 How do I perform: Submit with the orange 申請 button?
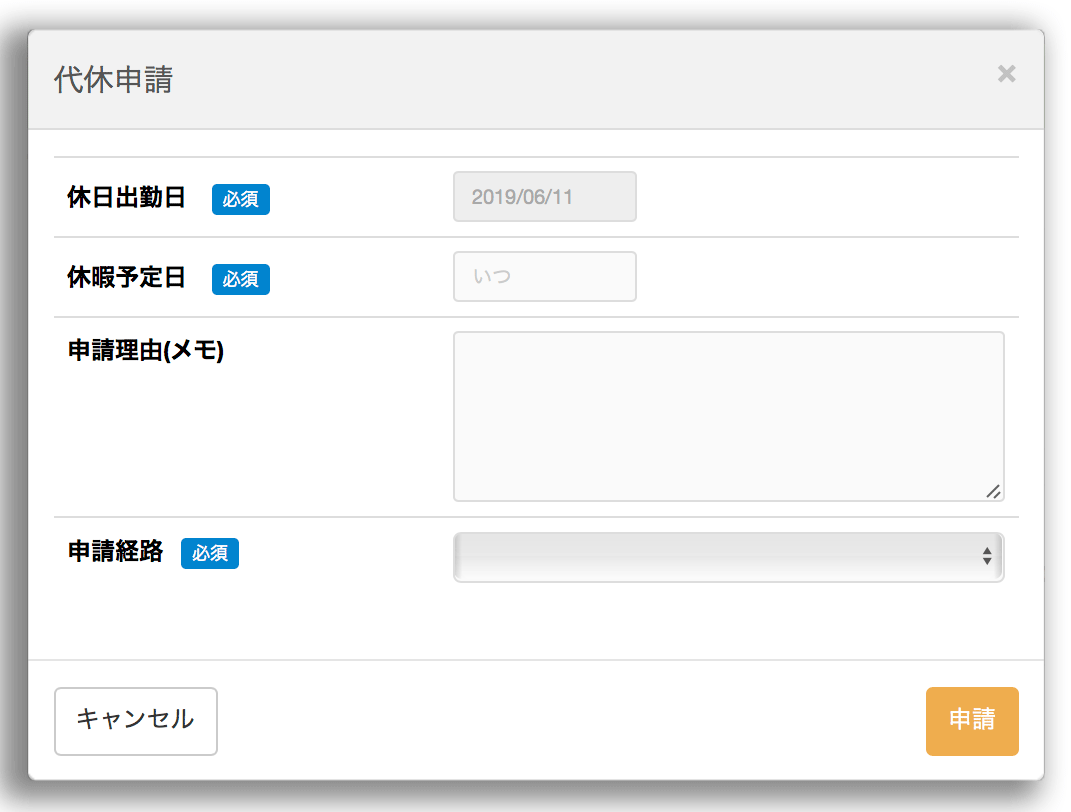pos(971,721)
